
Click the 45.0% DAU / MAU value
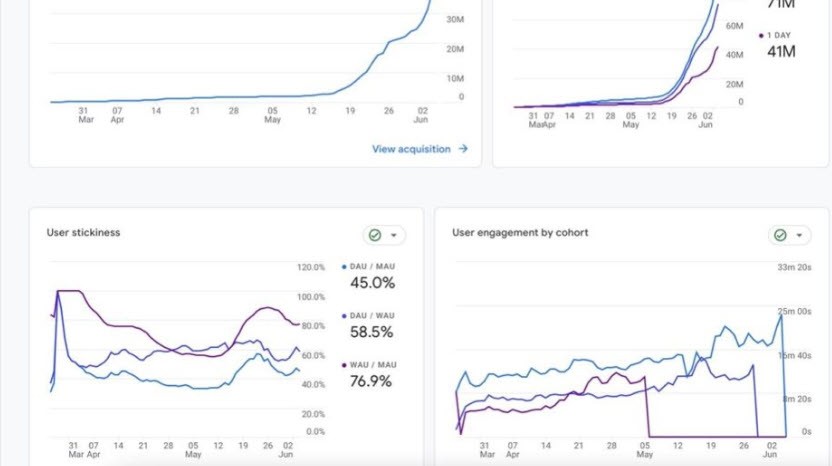pos(372,283)
